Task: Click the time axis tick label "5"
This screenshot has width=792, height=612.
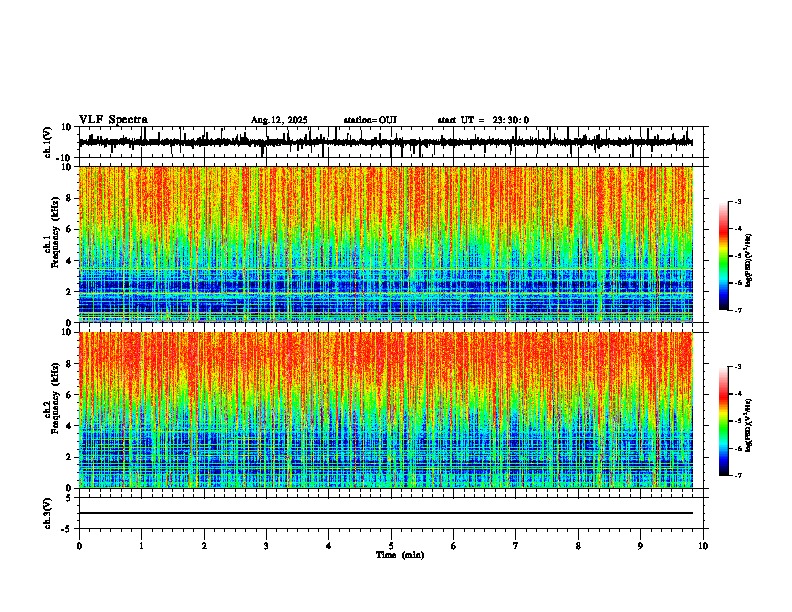Action: click(391, 546)
